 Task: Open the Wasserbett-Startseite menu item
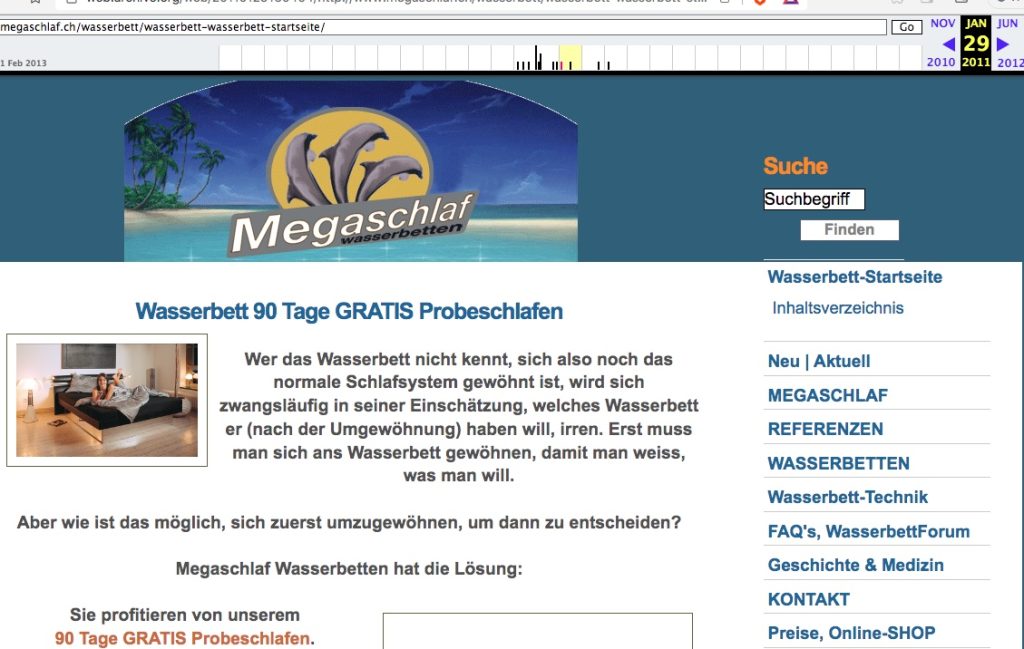point(854,277)
